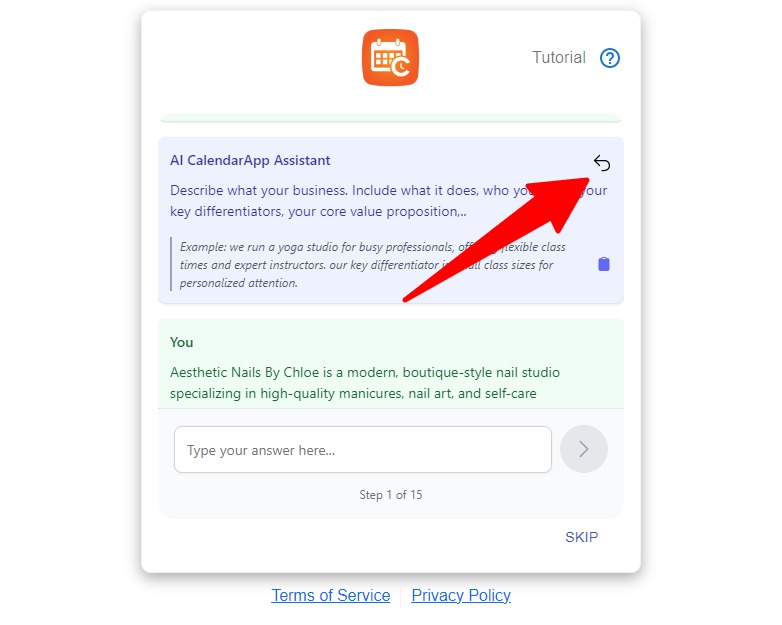Screen dimensions: 782x625
Task: Click the orange CalendarApp logo
Action: 390,58
